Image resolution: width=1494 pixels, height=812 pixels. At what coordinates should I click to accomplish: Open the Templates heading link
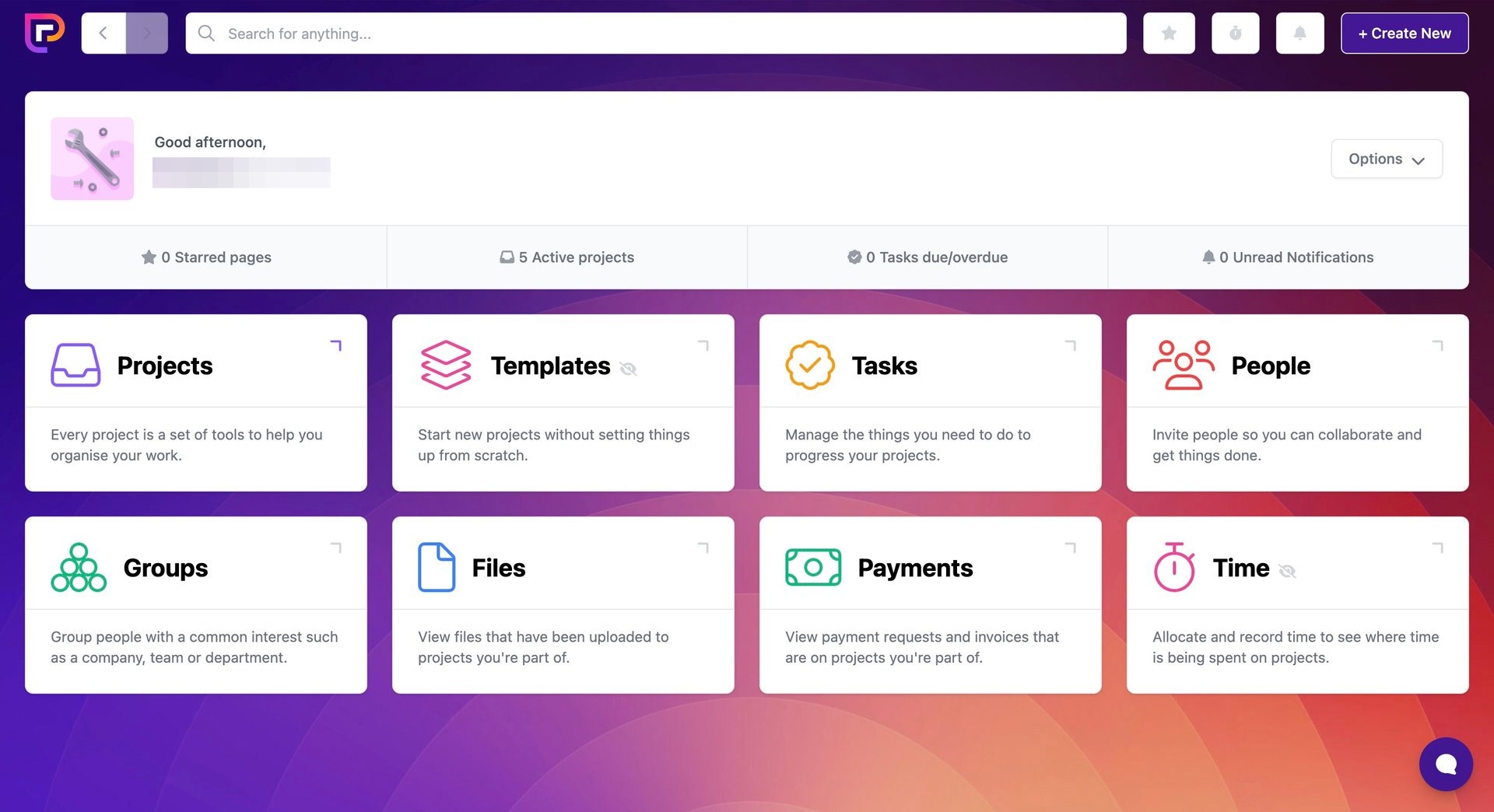pyautogui.click(x=551, y=366)
